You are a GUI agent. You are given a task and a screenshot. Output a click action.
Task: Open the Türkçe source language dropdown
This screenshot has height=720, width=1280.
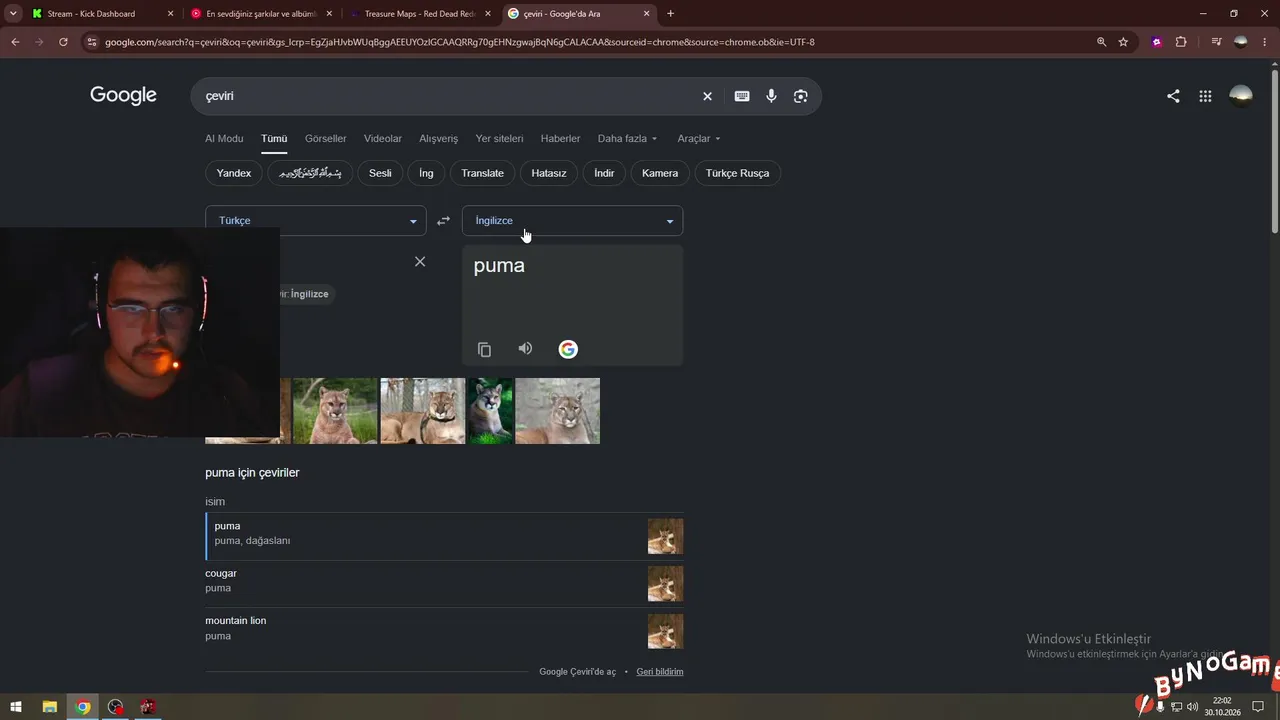[x=316, y=221]
